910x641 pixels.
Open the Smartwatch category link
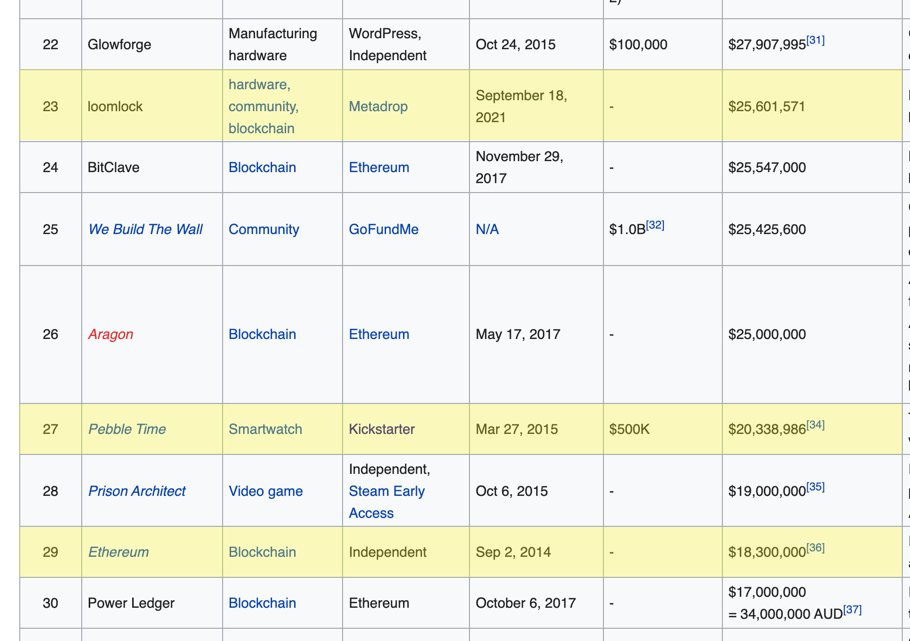(265, 429)
